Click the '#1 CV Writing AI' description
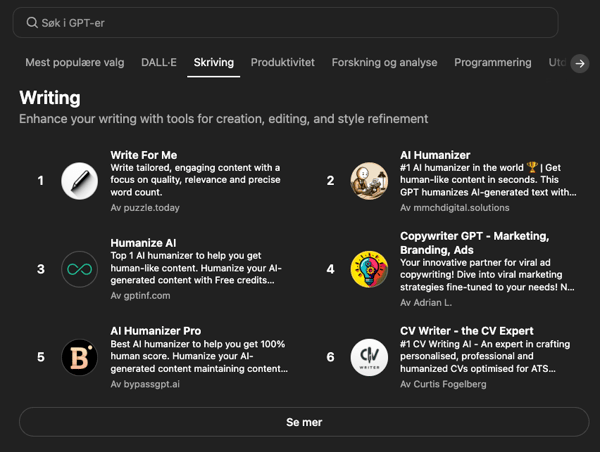Image resolution: width=600 pixels, height=452 pixels. [485, 356]
